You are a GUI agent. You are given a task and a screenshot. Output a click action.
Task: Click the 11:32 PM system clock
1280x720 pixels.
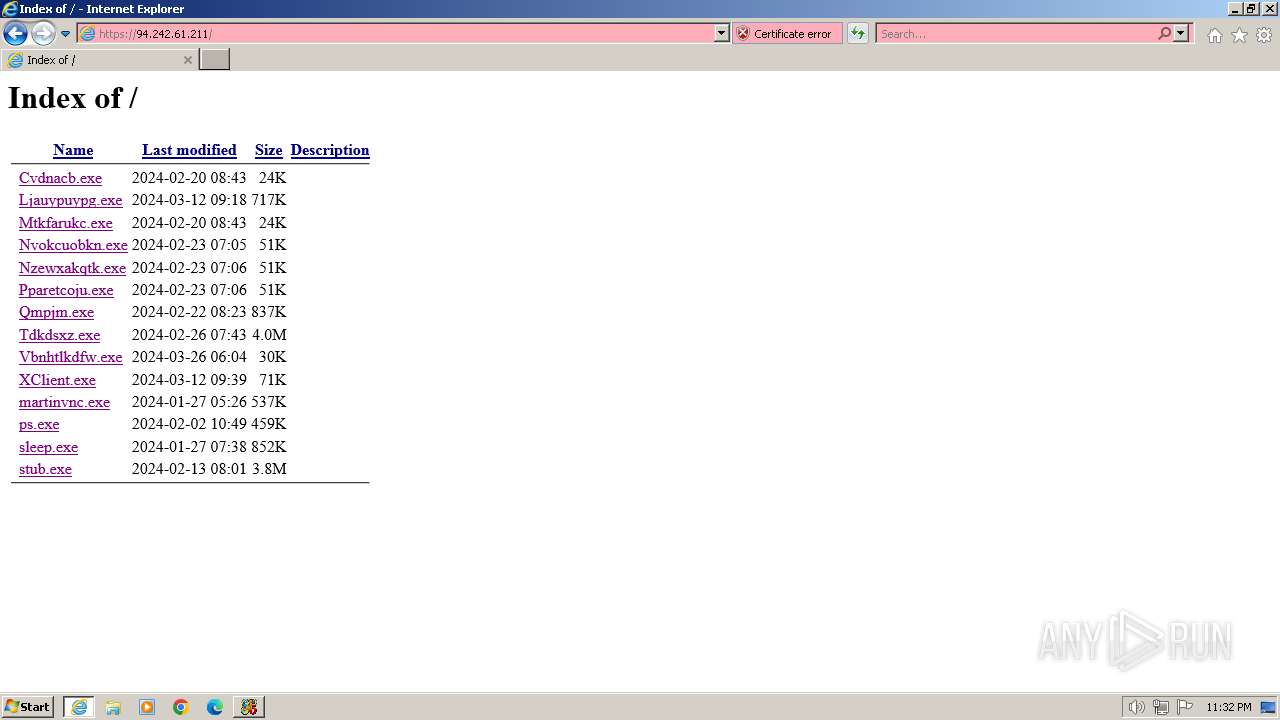(1229, 707)
